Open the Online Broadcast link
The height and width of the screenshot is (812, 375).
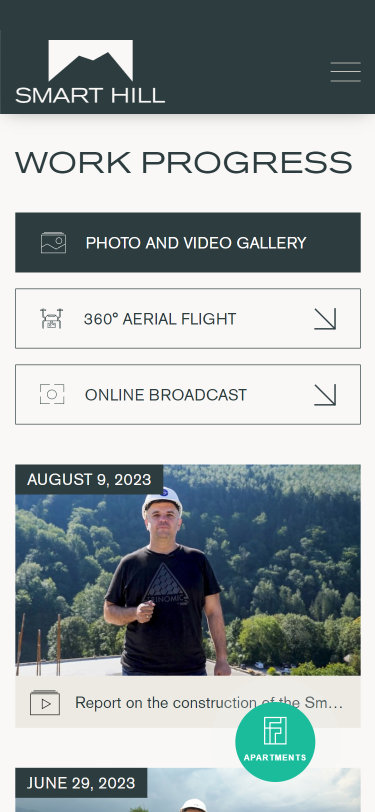tap(188, 395)
